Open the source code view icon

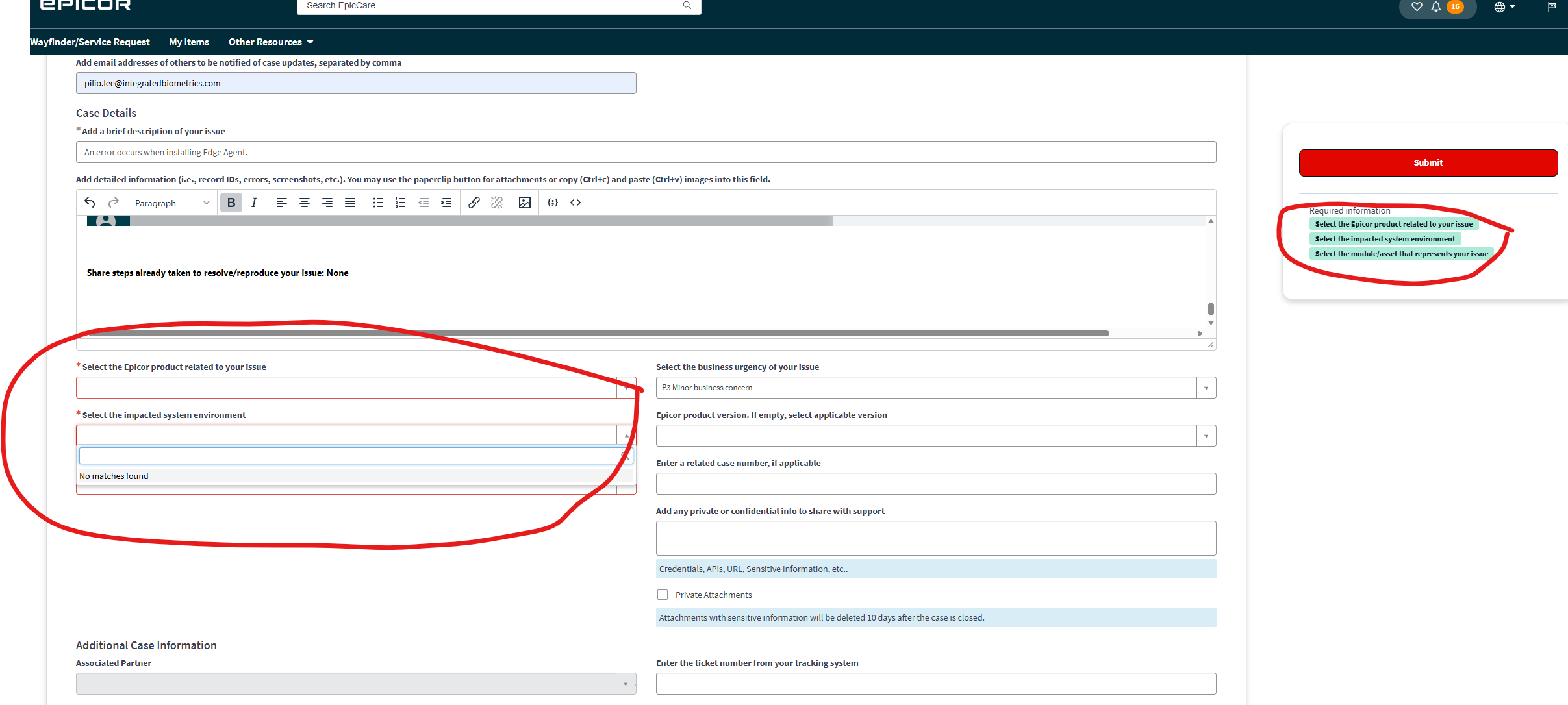pyautogui.click(x=575, y=203)
